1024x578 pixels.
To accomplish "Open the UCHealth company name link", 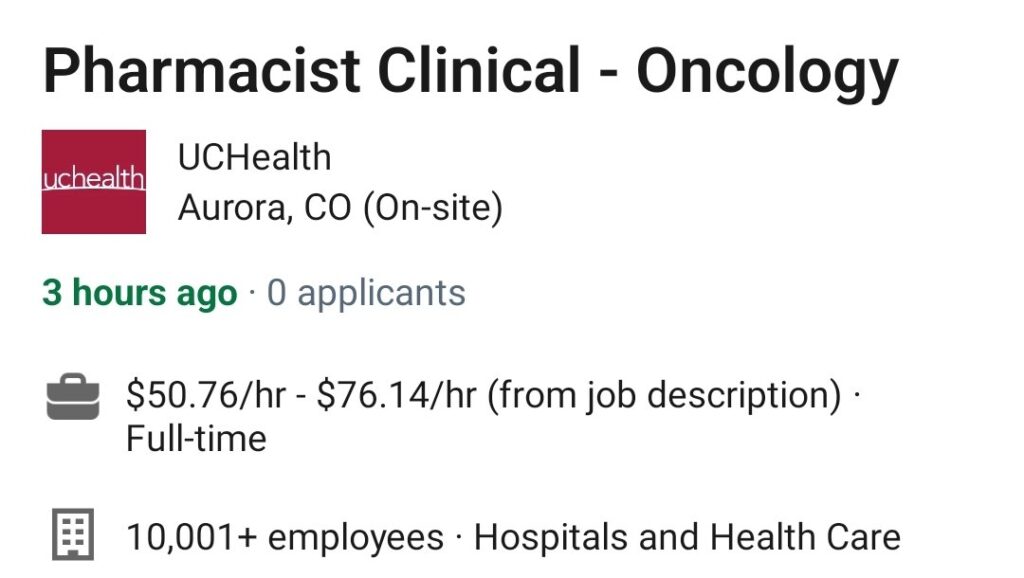I will (x=255, y=157).
